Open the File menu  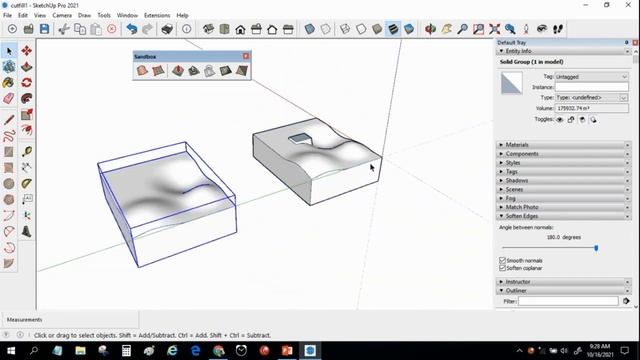click(x=7, y=15)
